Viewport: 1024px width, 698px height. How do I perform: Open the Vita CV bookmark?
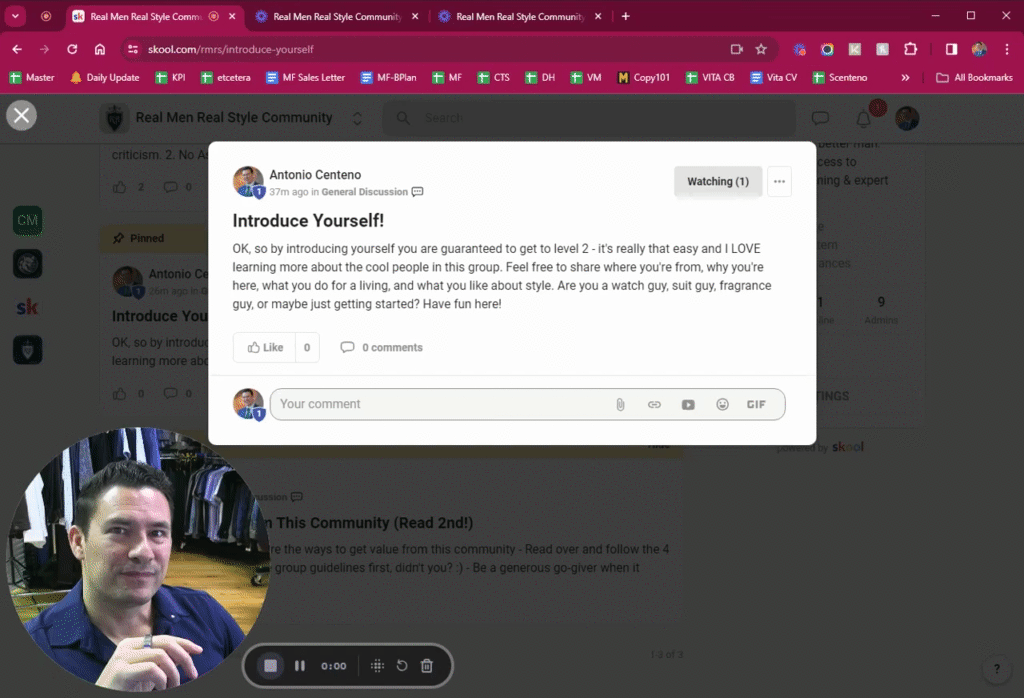click(x=774, y=78)
